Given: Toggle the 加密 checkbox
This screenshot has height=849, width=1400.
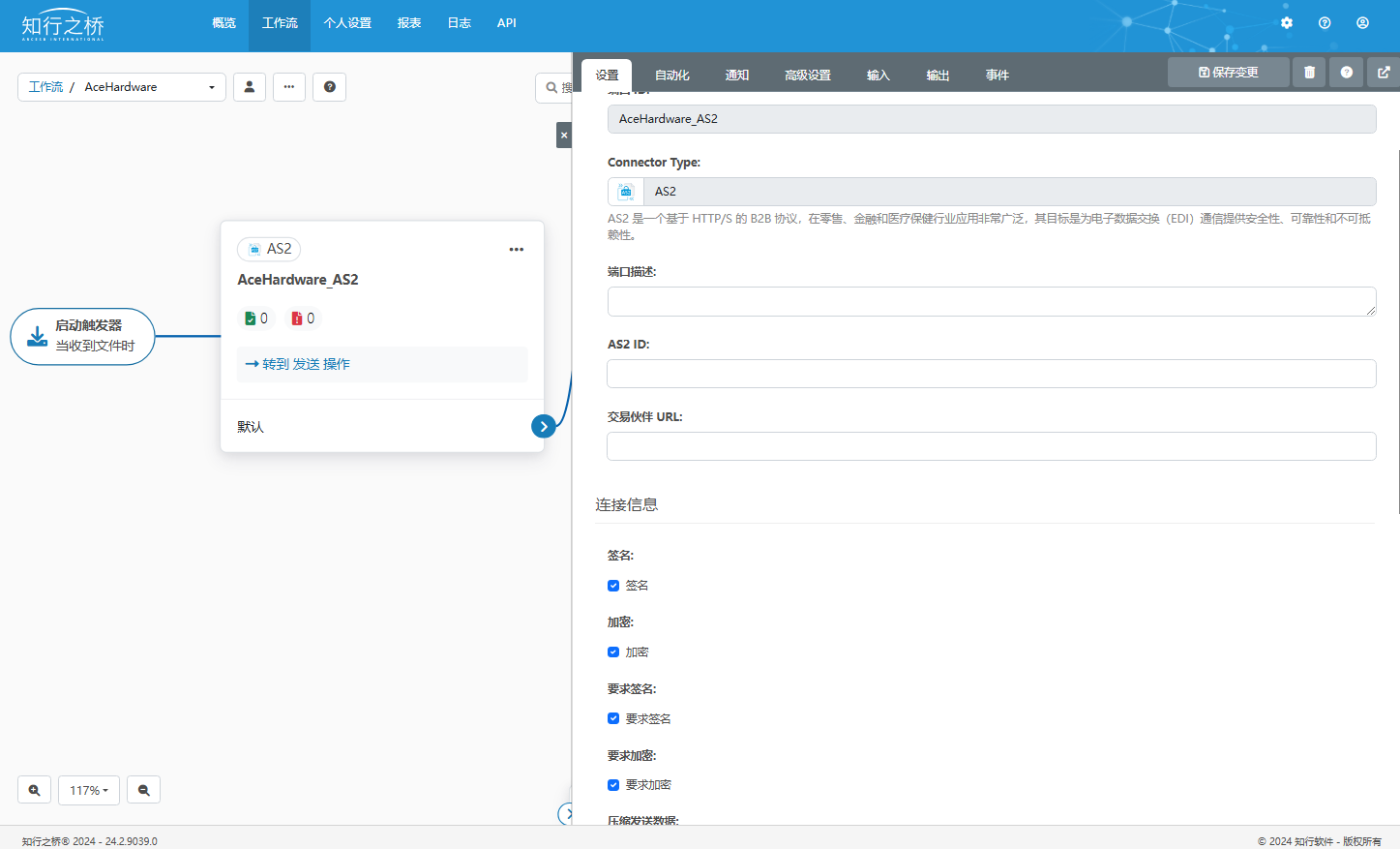Looking at the screenshot, I should point(613,652).
